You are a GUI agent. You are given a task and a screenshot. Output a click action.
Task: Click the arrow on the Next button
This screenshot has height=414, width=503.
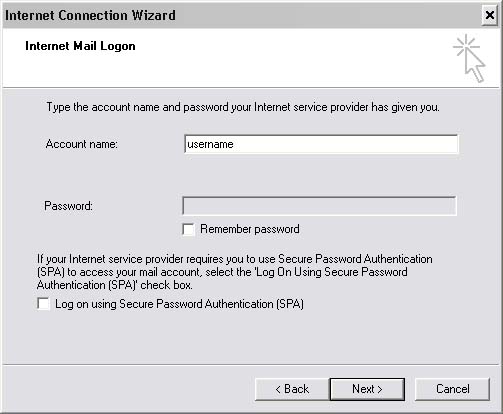coord(380,389)
